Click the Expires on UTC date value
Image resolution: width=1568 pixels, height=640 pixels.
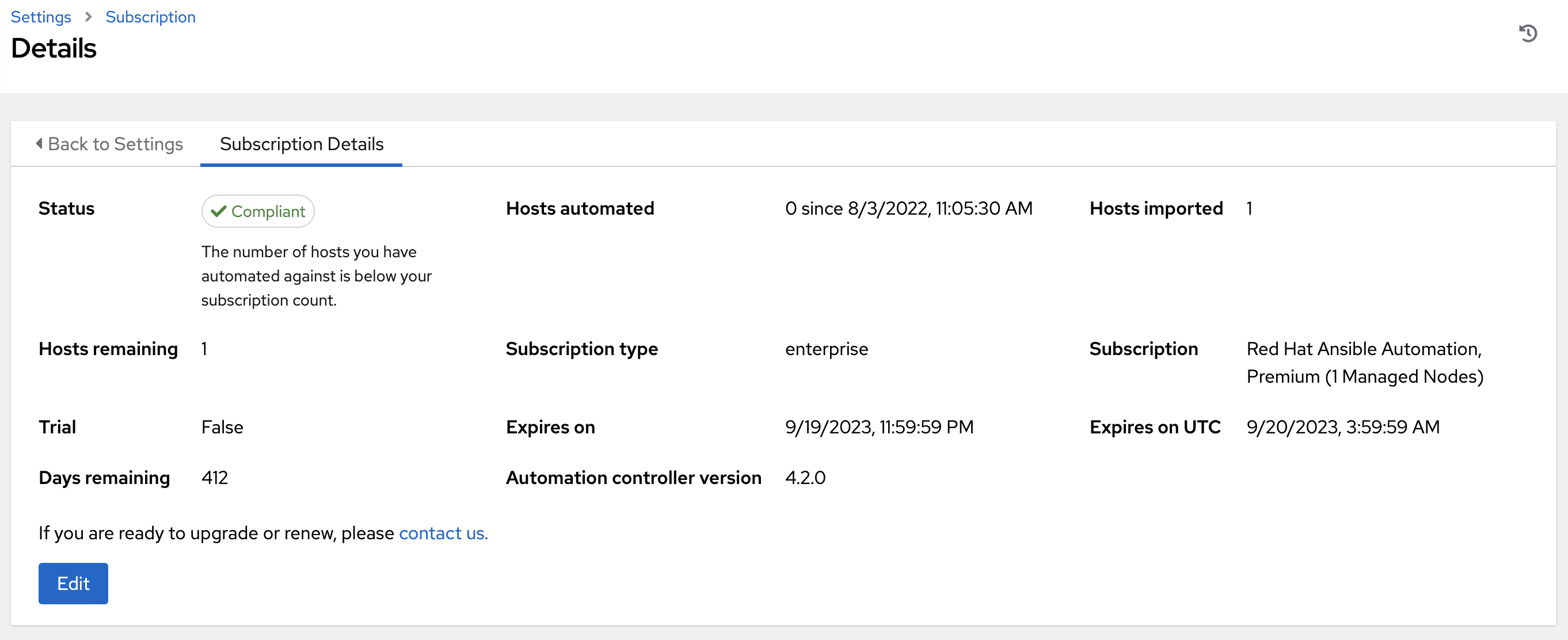point(1343,426)
